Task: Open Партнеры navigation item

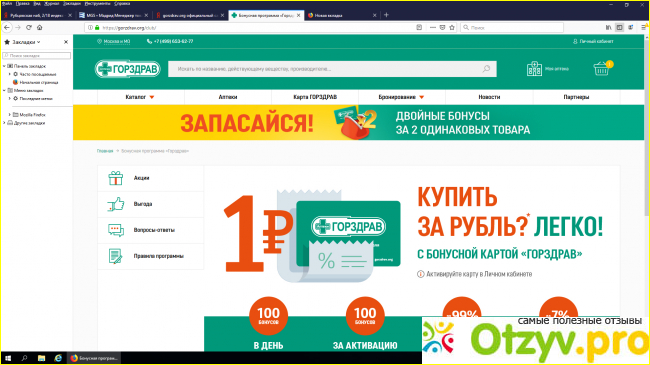Action: 576,97
